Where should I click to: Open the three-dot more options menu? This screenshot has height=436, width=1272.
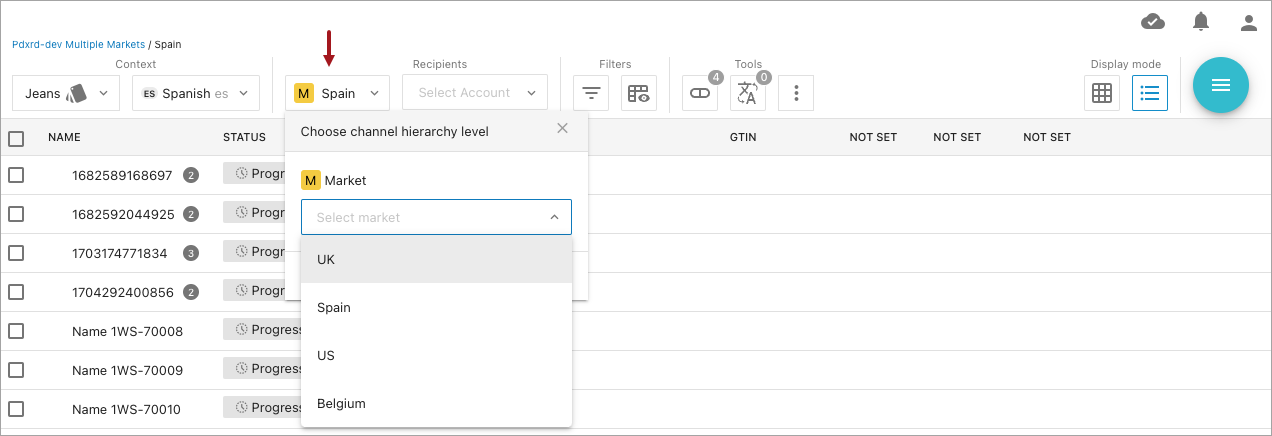796,93
